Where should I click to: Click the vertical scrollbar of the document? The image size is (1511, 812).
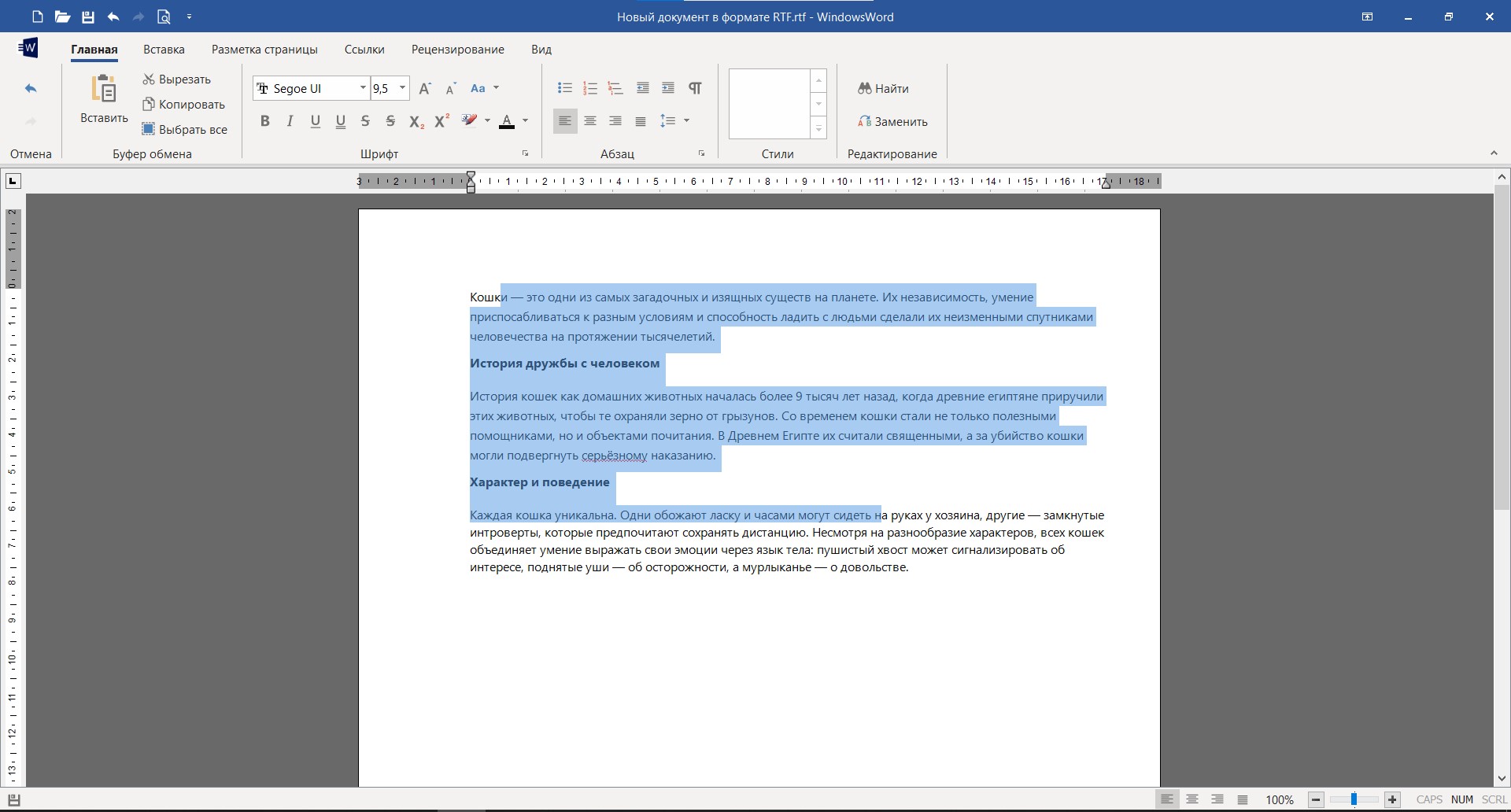[1502, 347]
